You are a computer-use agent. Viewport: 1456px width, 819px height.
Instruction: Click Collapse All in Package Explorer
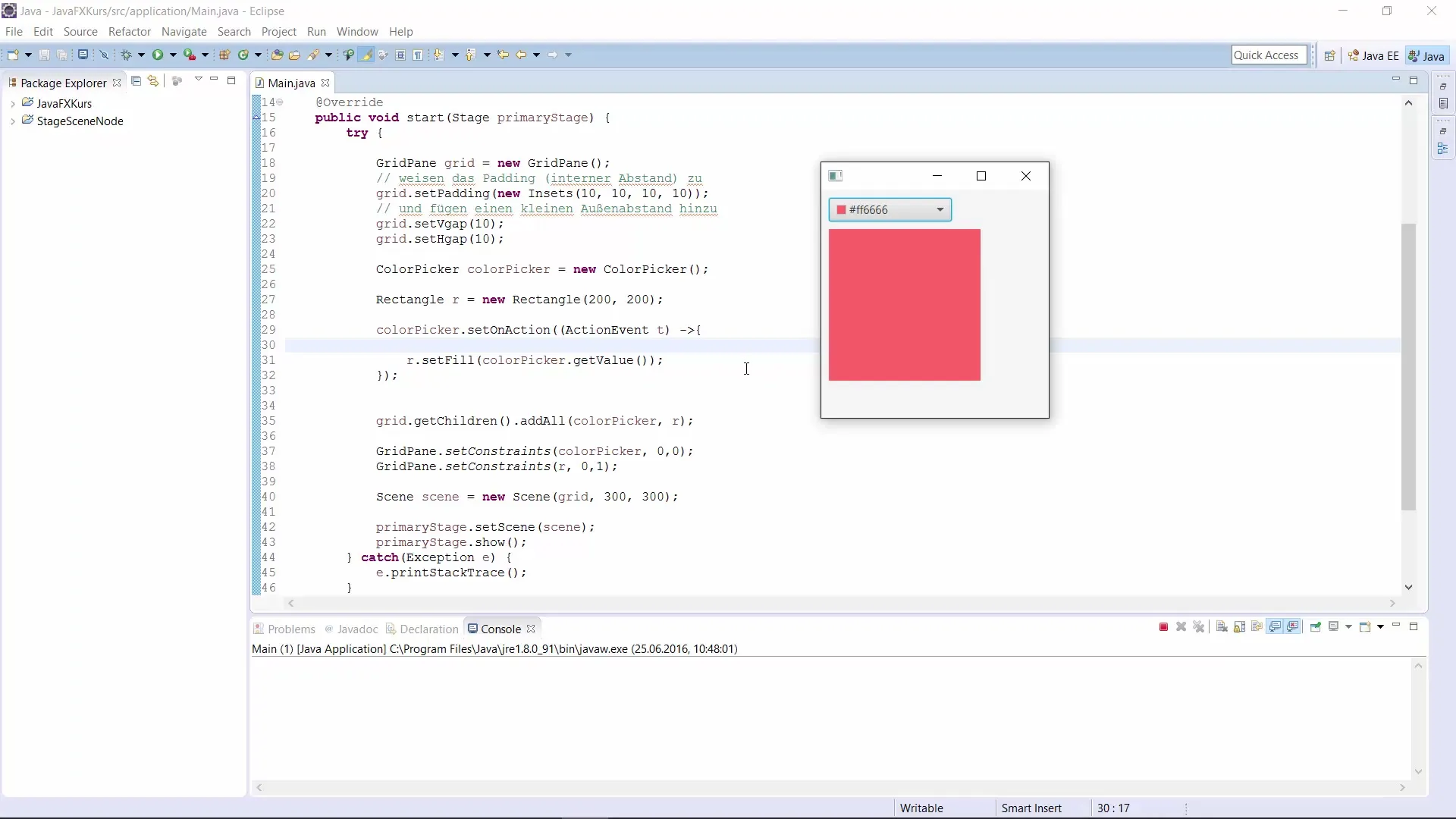136,80
